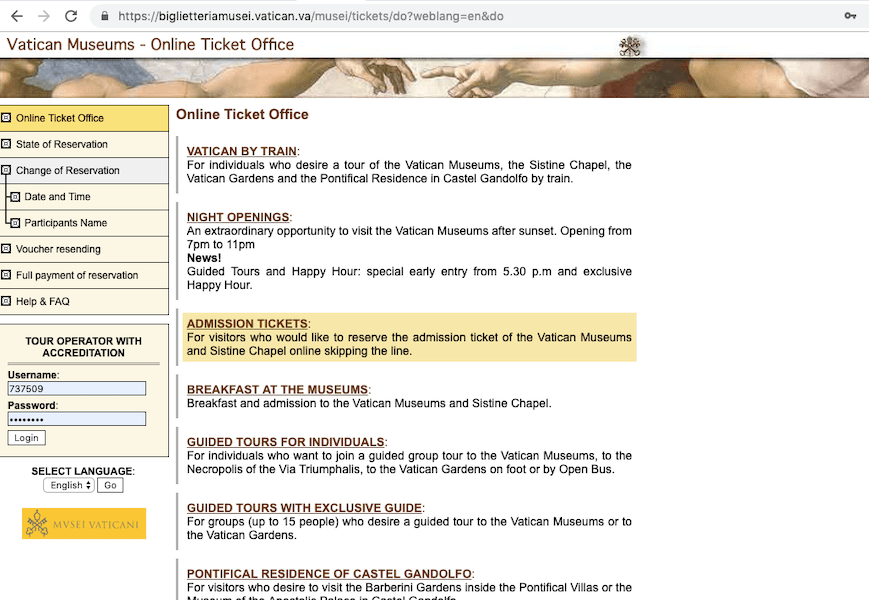Image resolution: width=869 pixels, height=600 pixels.
Task: Go back with the browser back arrow
Action: click(x=17, y=16)
